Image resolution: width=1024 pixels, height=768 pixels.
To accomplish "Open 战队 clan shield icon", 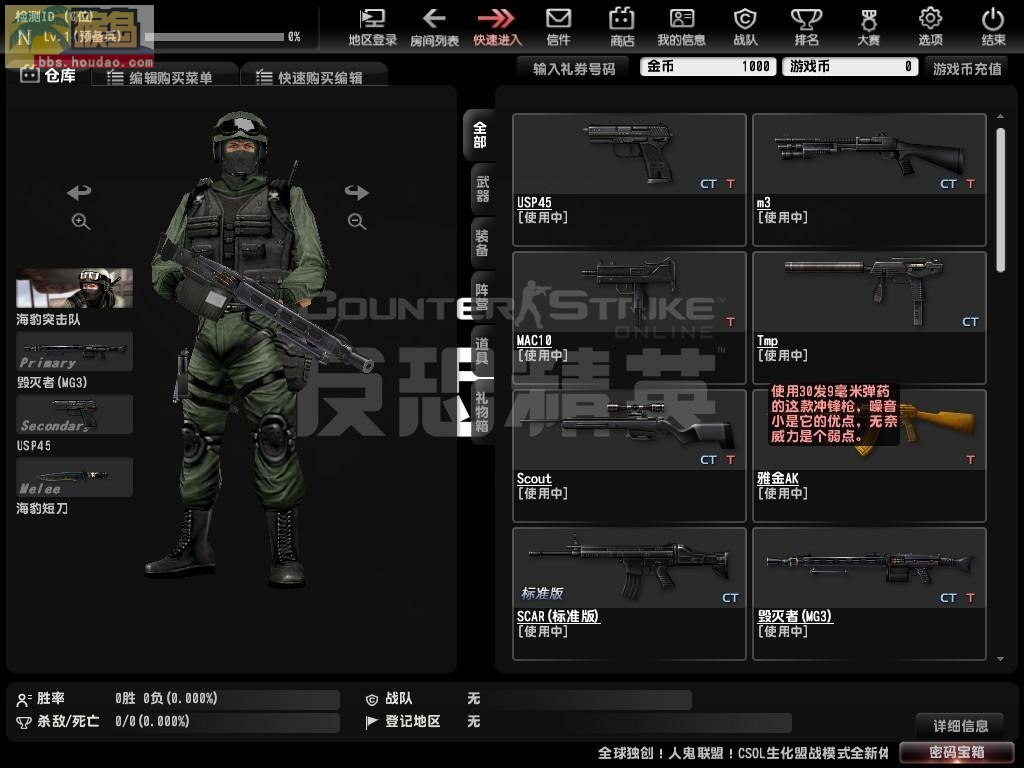I will [745, 27].
